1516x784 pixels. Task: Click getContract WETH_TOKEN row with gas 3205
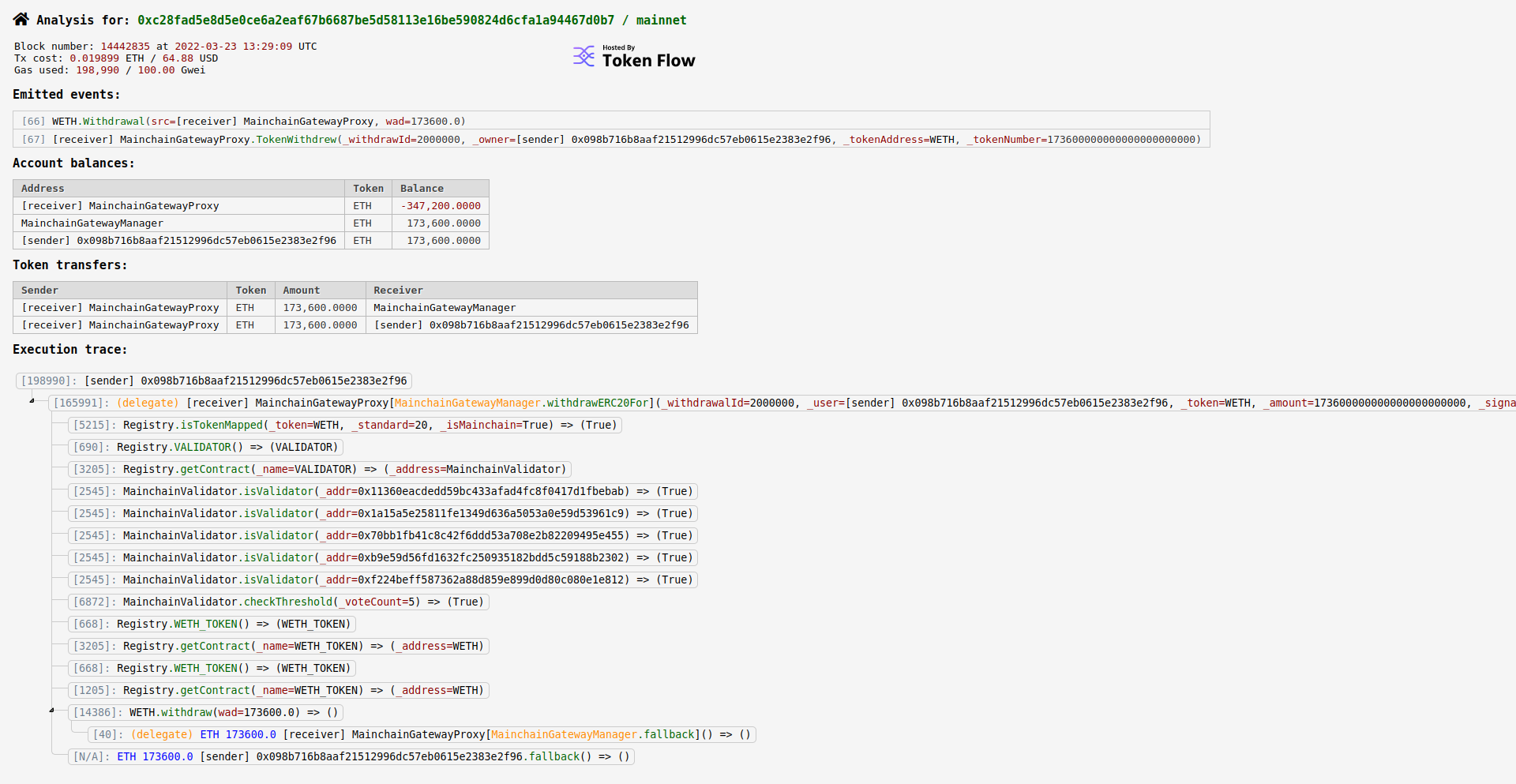[x=279, y=646]
